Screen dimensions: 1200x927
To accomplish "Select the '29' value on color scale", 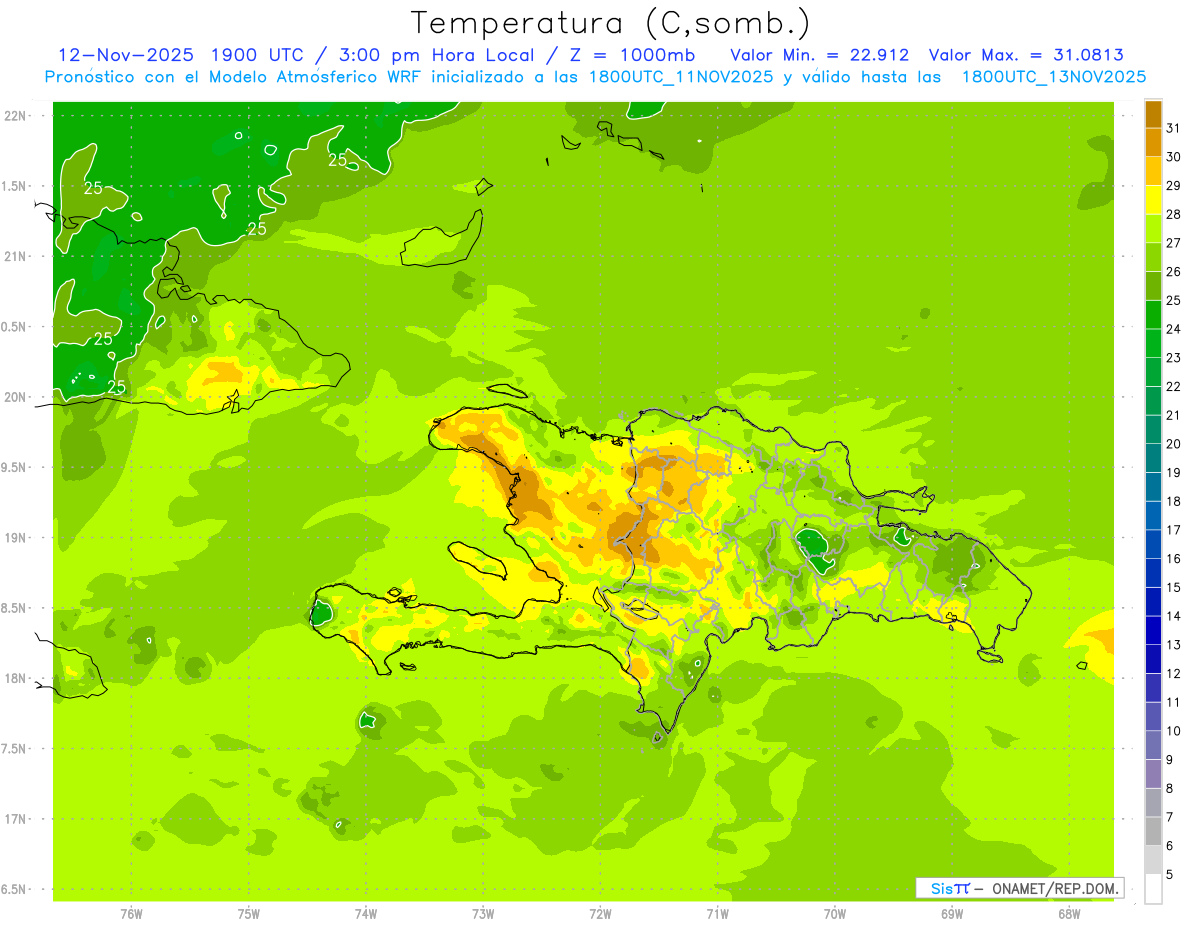I will pos(1173,185).
